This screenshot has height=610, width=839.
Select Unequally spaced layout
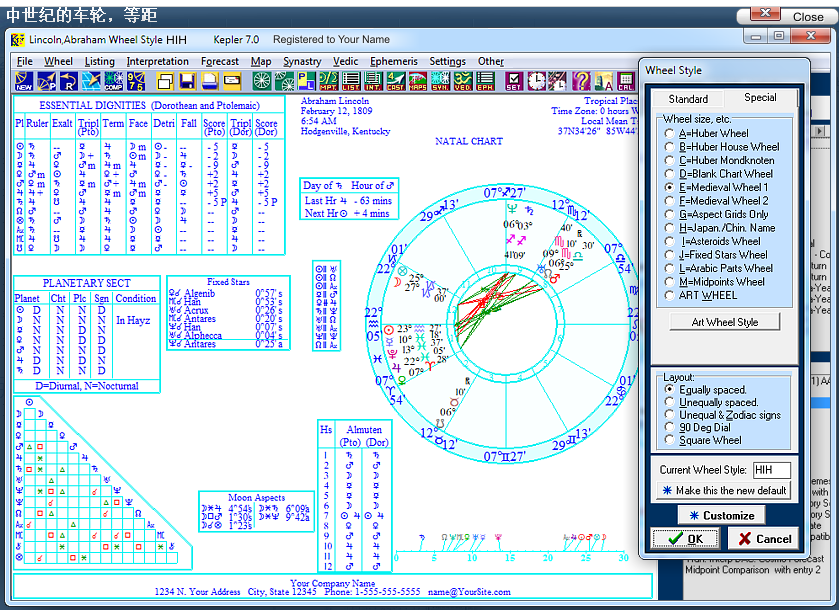tap(670, 403)
